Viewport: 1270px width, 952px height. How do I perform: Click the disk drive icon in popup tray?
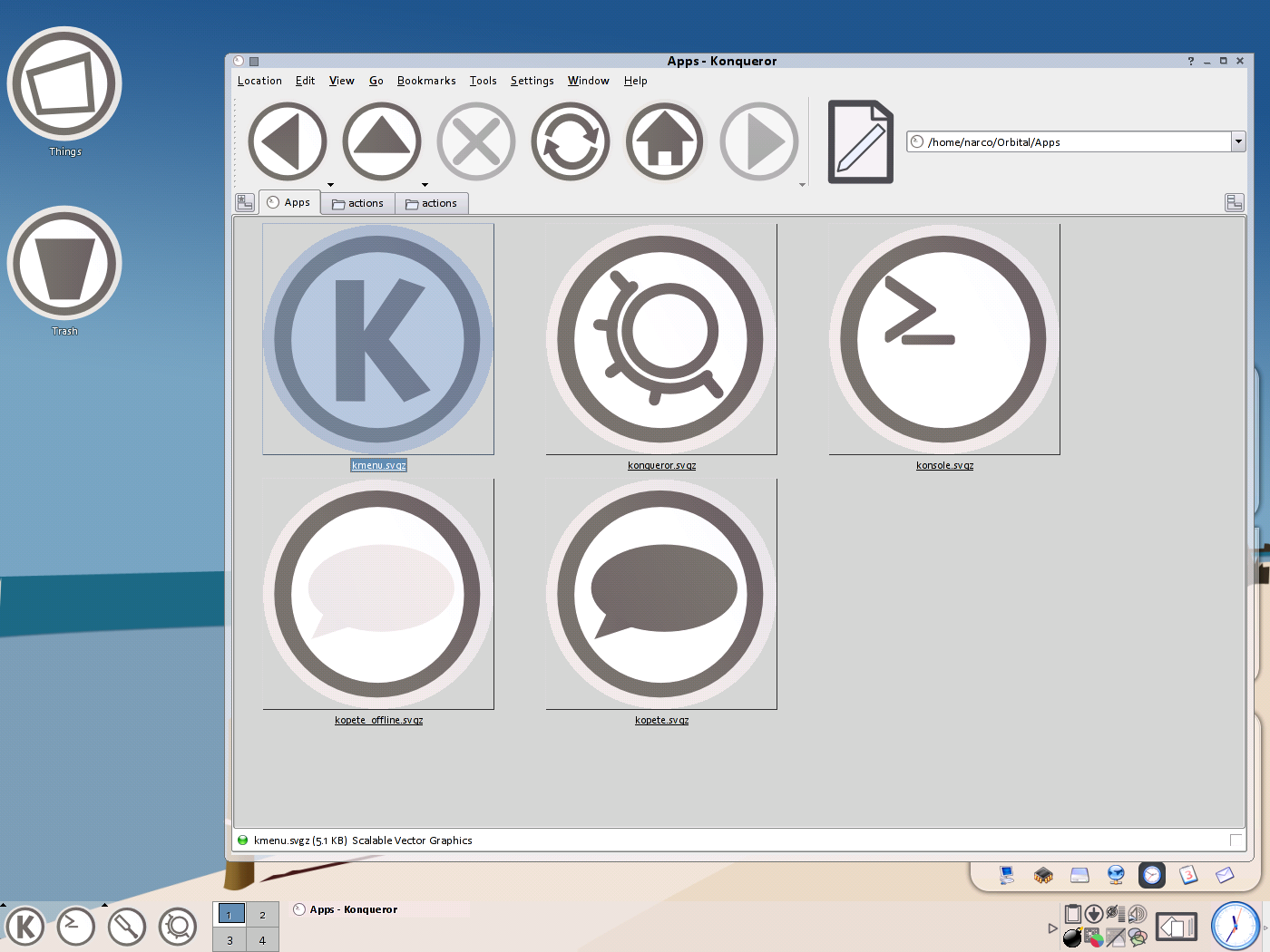point(1079,875)
